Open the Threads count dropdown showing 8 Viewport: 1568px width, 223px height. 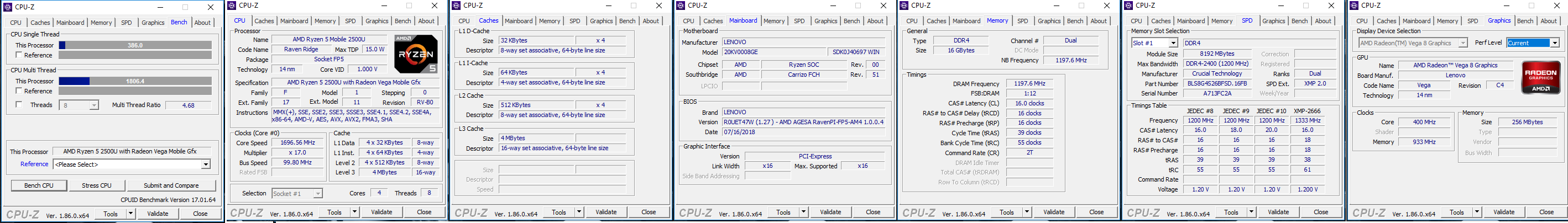[95, 105]
